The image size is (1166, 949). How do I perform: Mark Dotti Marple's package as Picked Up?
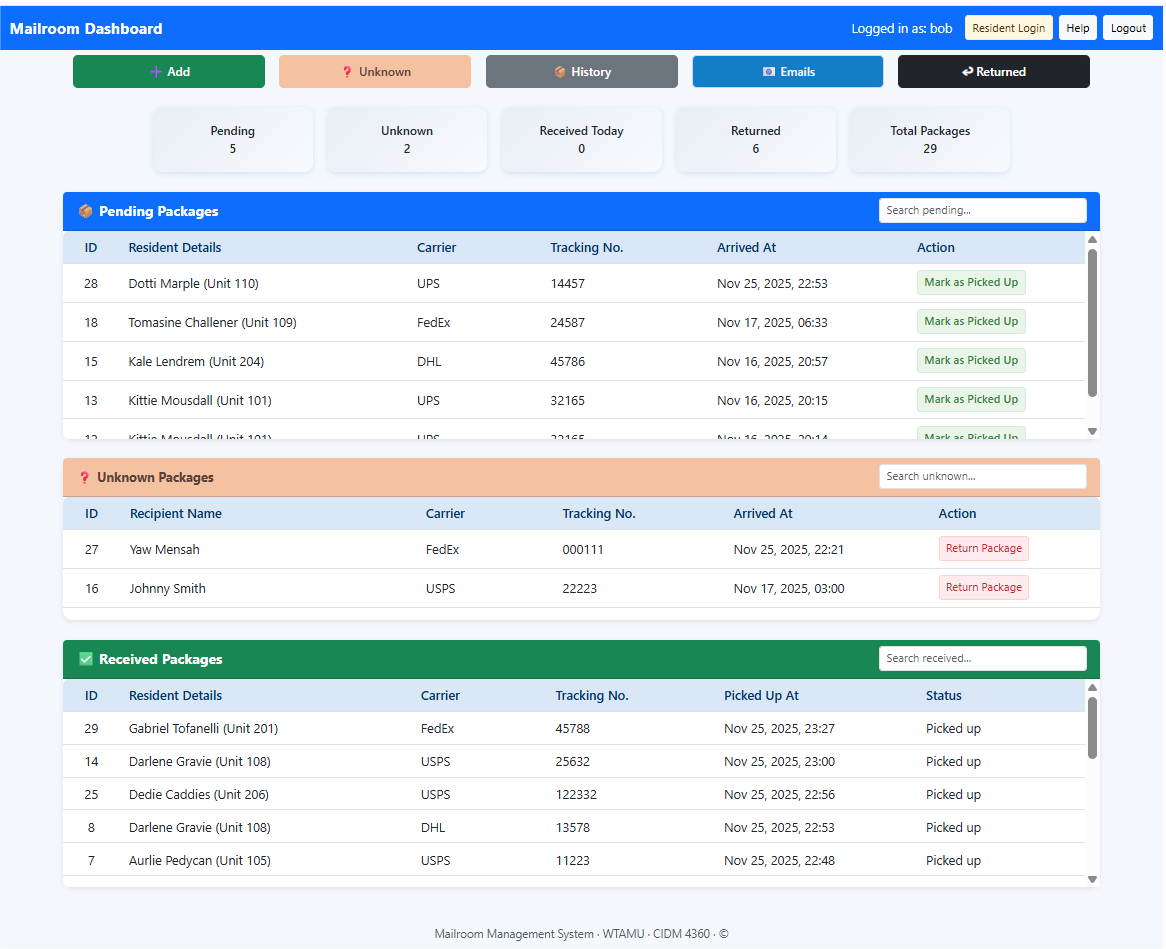[x=971, y=282]
